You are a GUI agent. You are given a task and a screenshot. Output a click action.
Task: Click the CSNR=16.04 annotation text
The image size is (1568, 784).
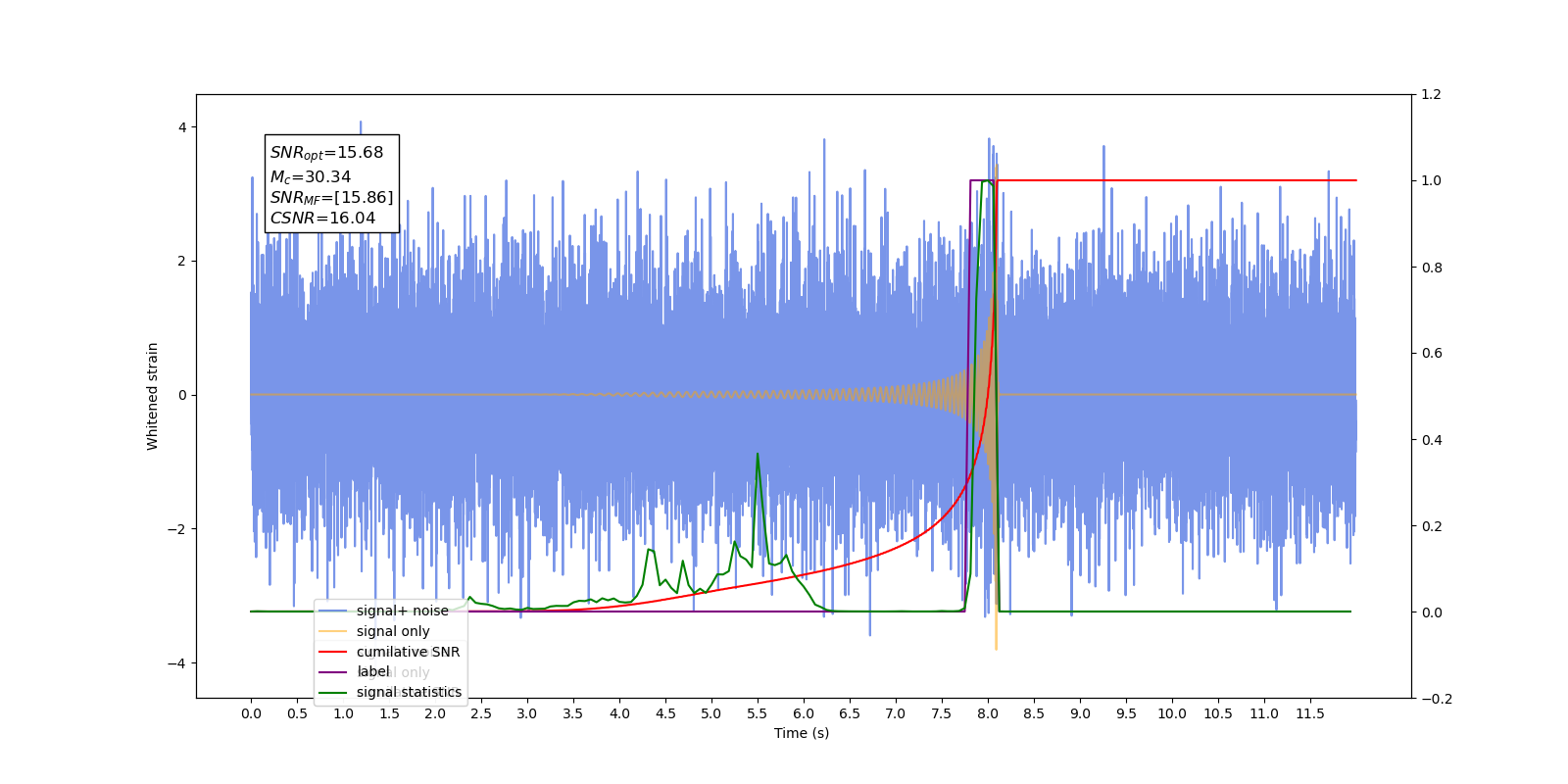pyautogui.click(x=322, y=219)
